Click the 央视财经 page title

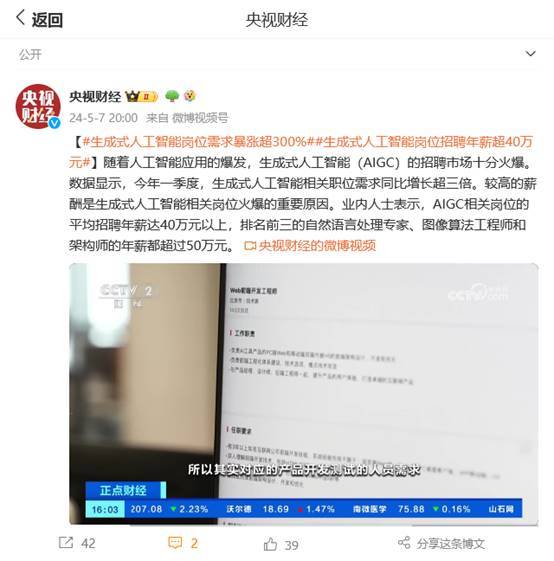277,19
